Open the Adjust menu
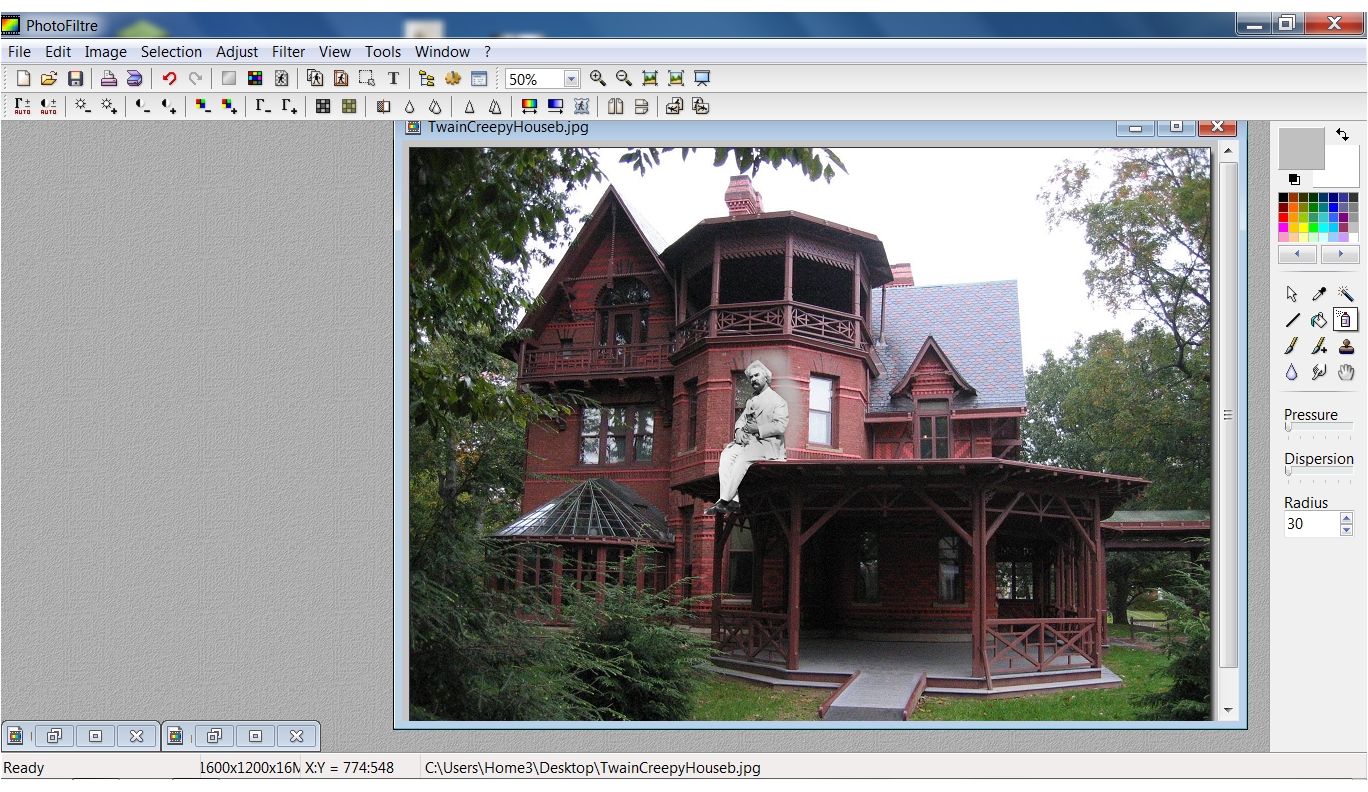The image size is (1368, 792). click(237, 52)
